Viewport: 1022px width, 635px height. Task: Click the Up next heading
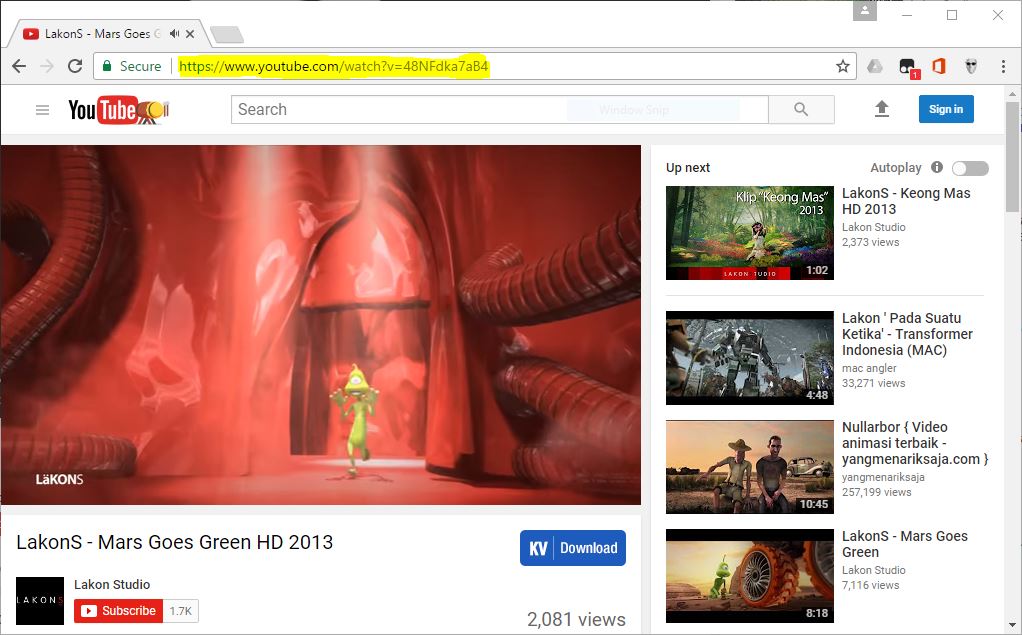pos(688,168)
